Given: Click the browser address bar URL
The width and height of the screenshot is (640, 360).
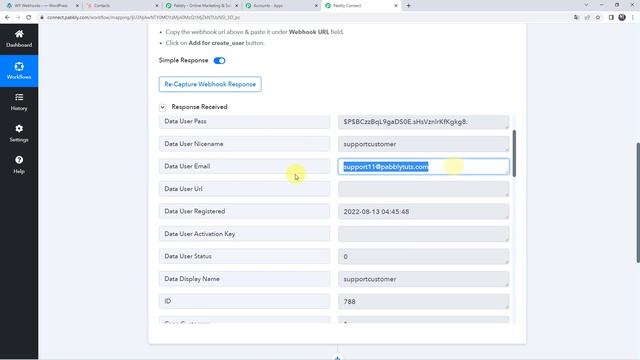Looking at the screenshot, I should tap(143, 18).
